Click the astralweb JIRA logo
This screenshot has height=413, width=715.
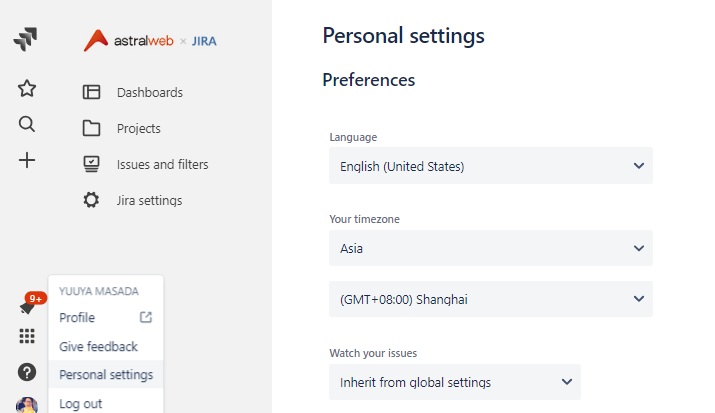150,41
